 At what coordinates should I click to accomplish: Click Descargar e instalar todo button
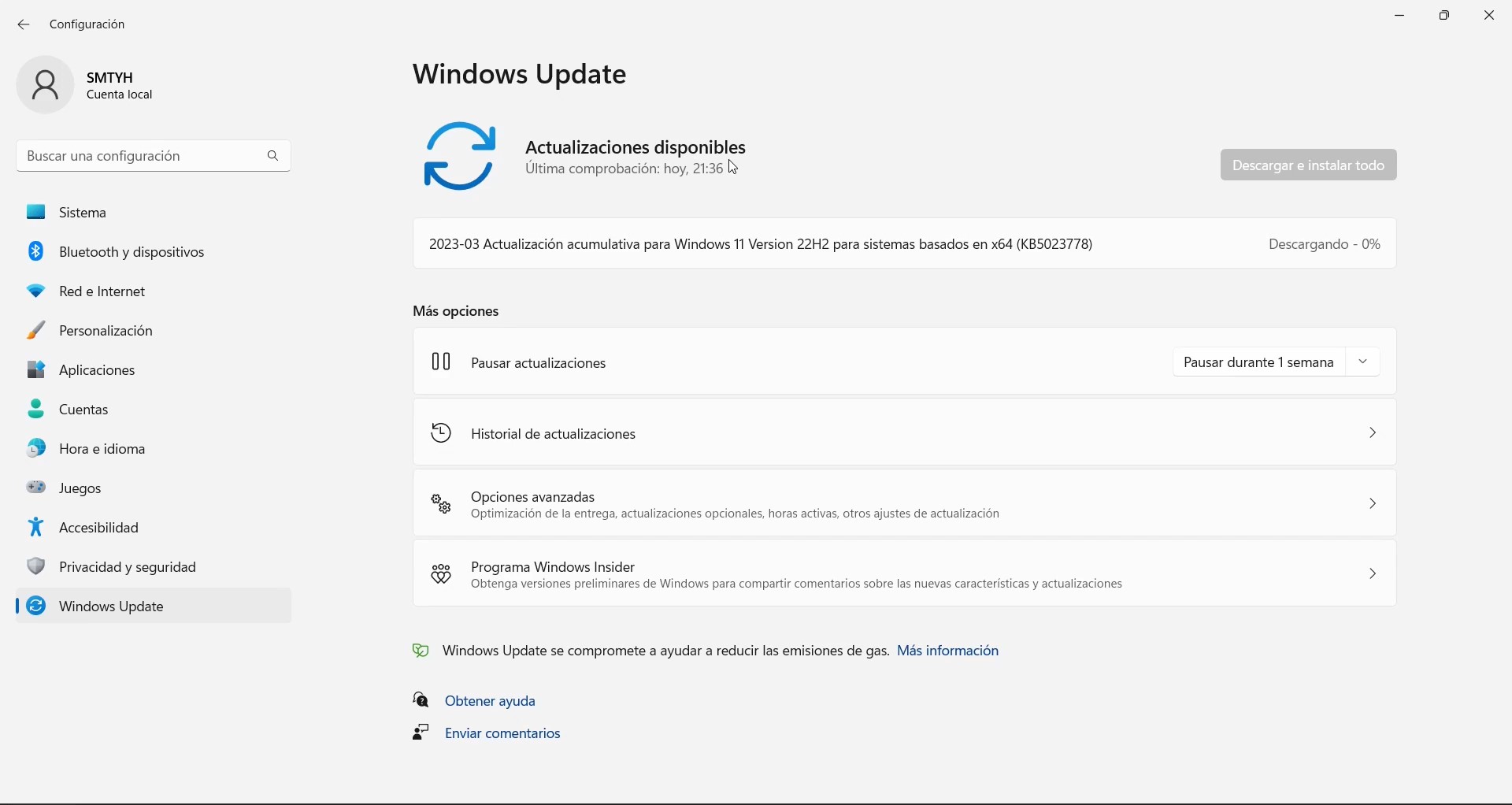click(x=1309, y=165)
